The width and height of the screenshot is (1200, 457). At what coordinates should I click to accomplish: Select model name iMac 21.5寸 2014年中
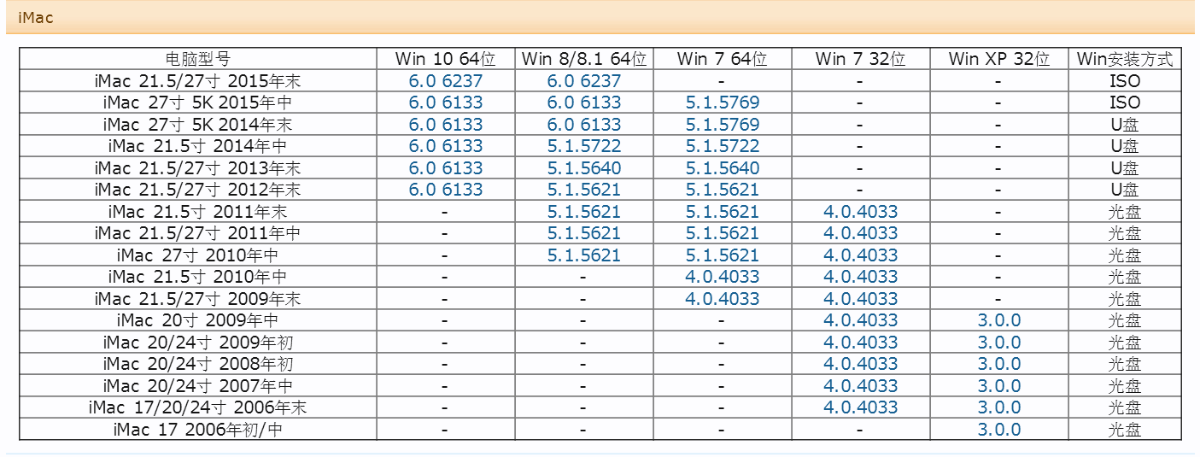tap(198, 146)
